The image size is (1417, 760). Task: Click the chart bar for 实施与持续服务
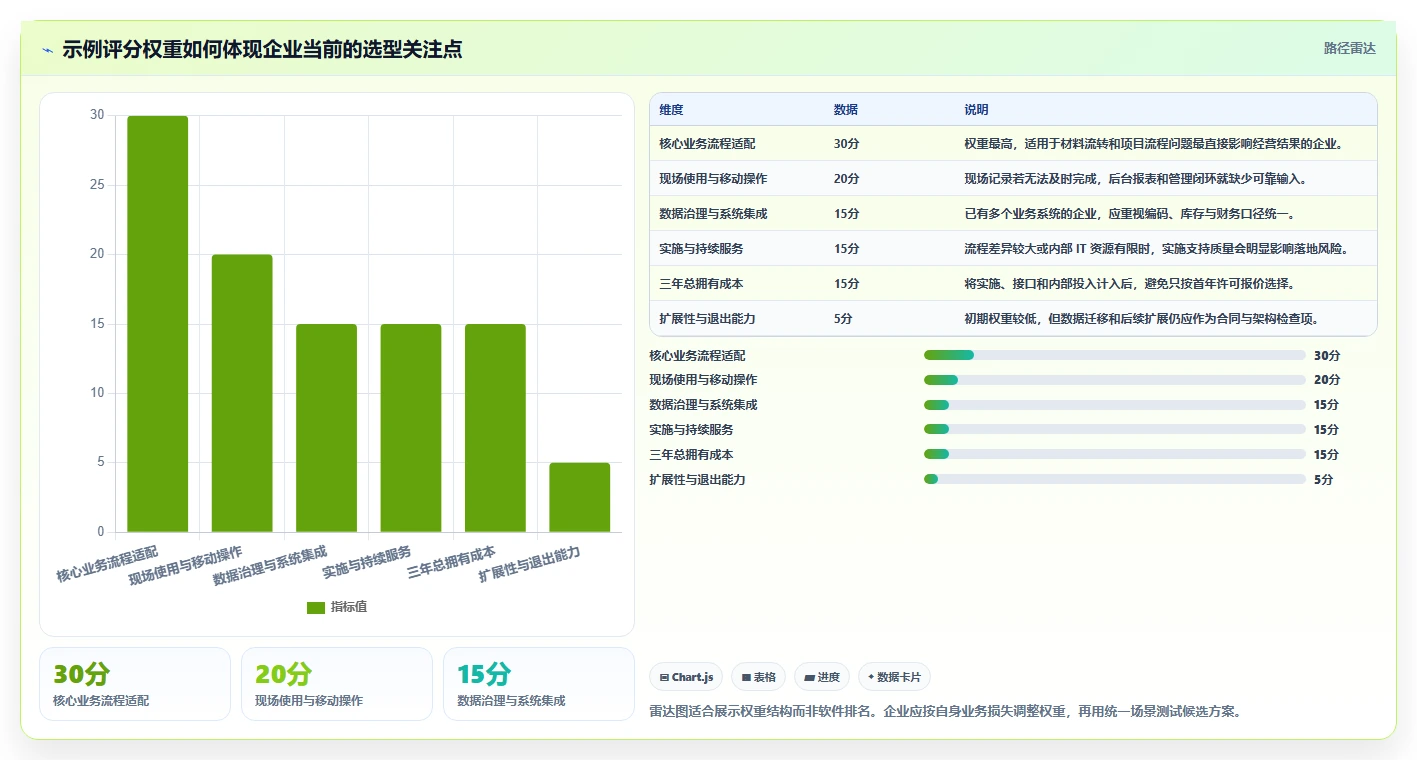point(411,428)
